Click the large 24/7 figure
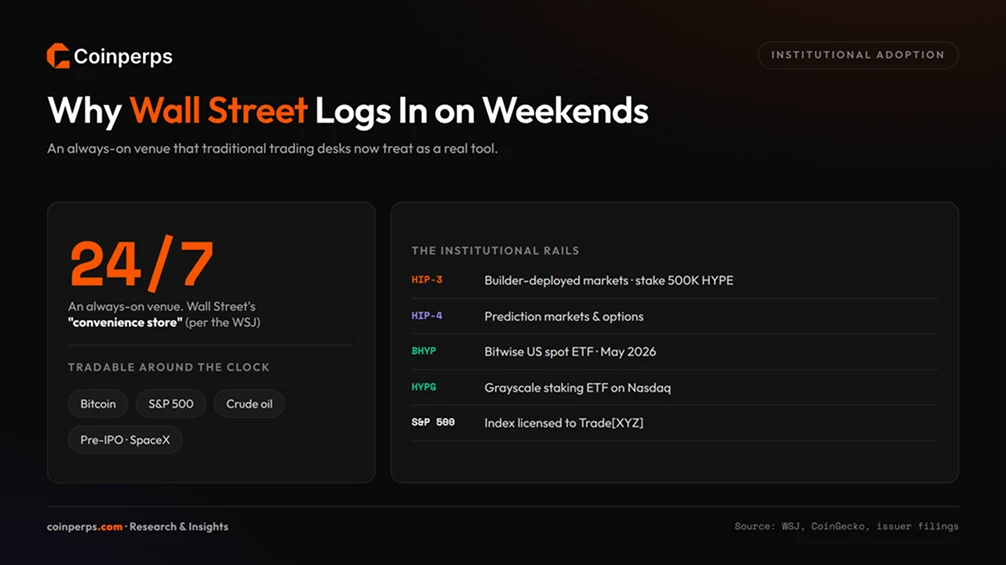This screenshot has height=565, width=1006. [141, 263]
